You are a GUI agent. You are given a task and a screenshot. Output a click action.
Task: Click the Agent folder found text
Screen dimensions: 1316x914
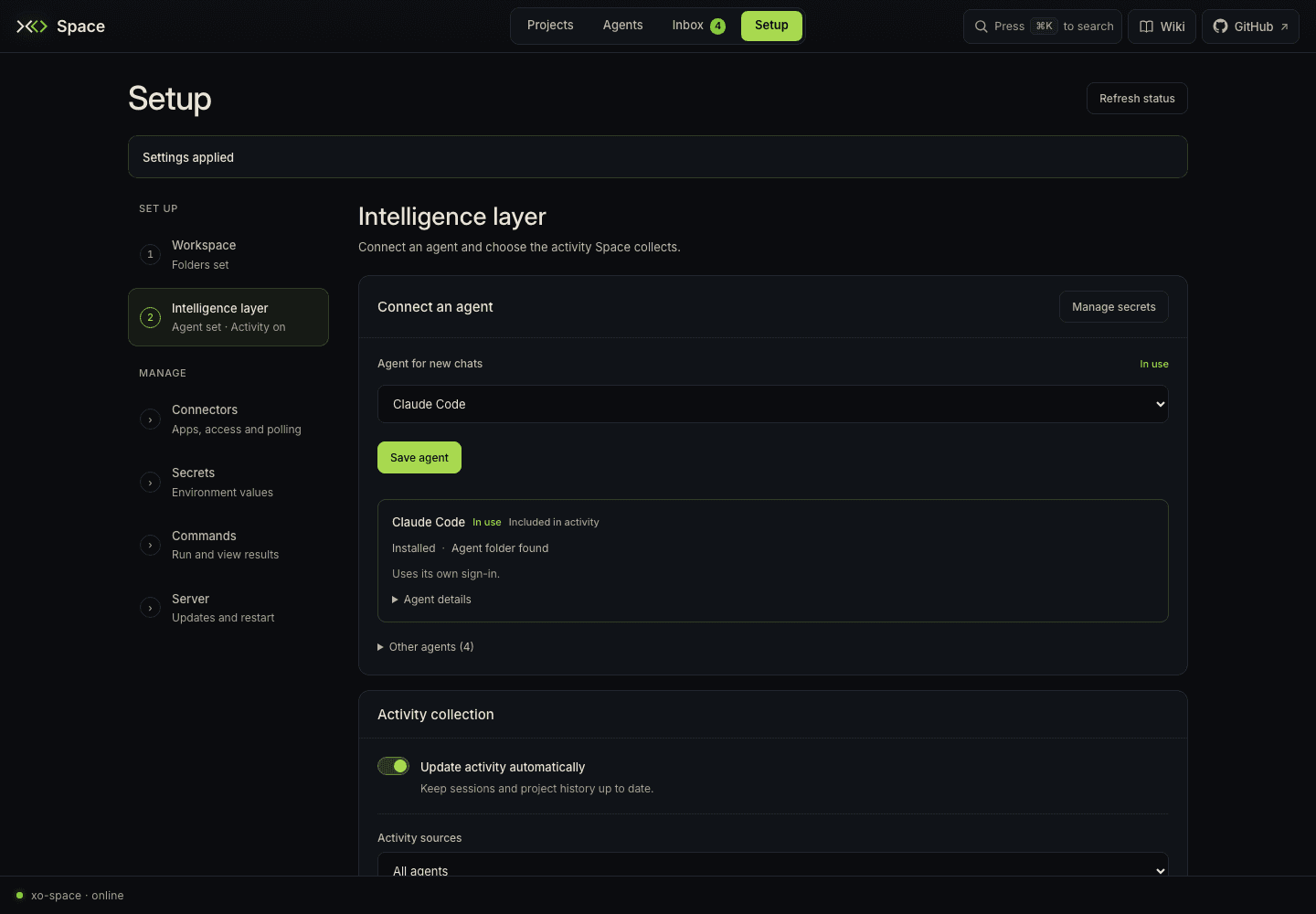tap(500, 548)
